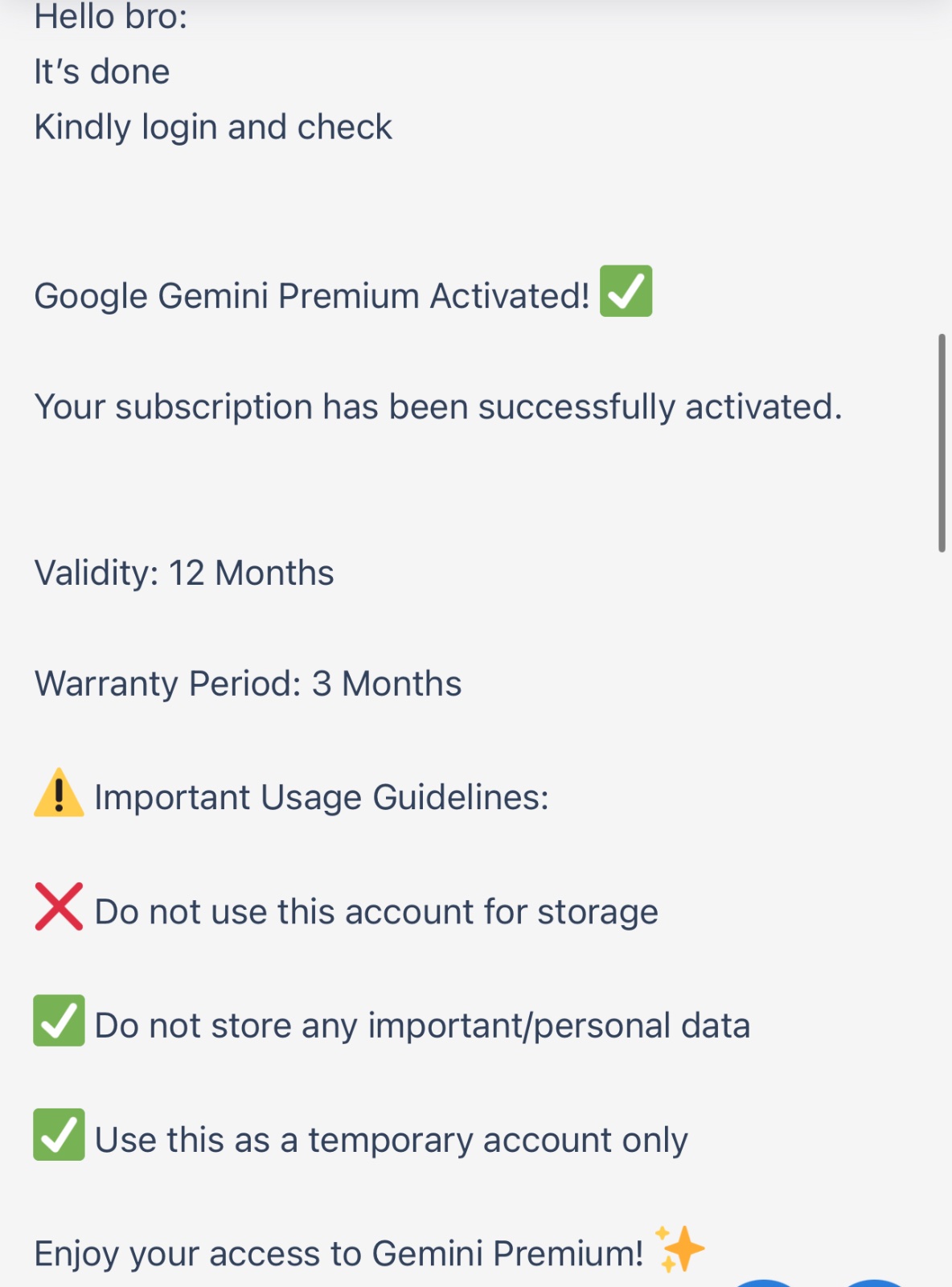Click the red cross mark emoji

[x=59, y=907]
